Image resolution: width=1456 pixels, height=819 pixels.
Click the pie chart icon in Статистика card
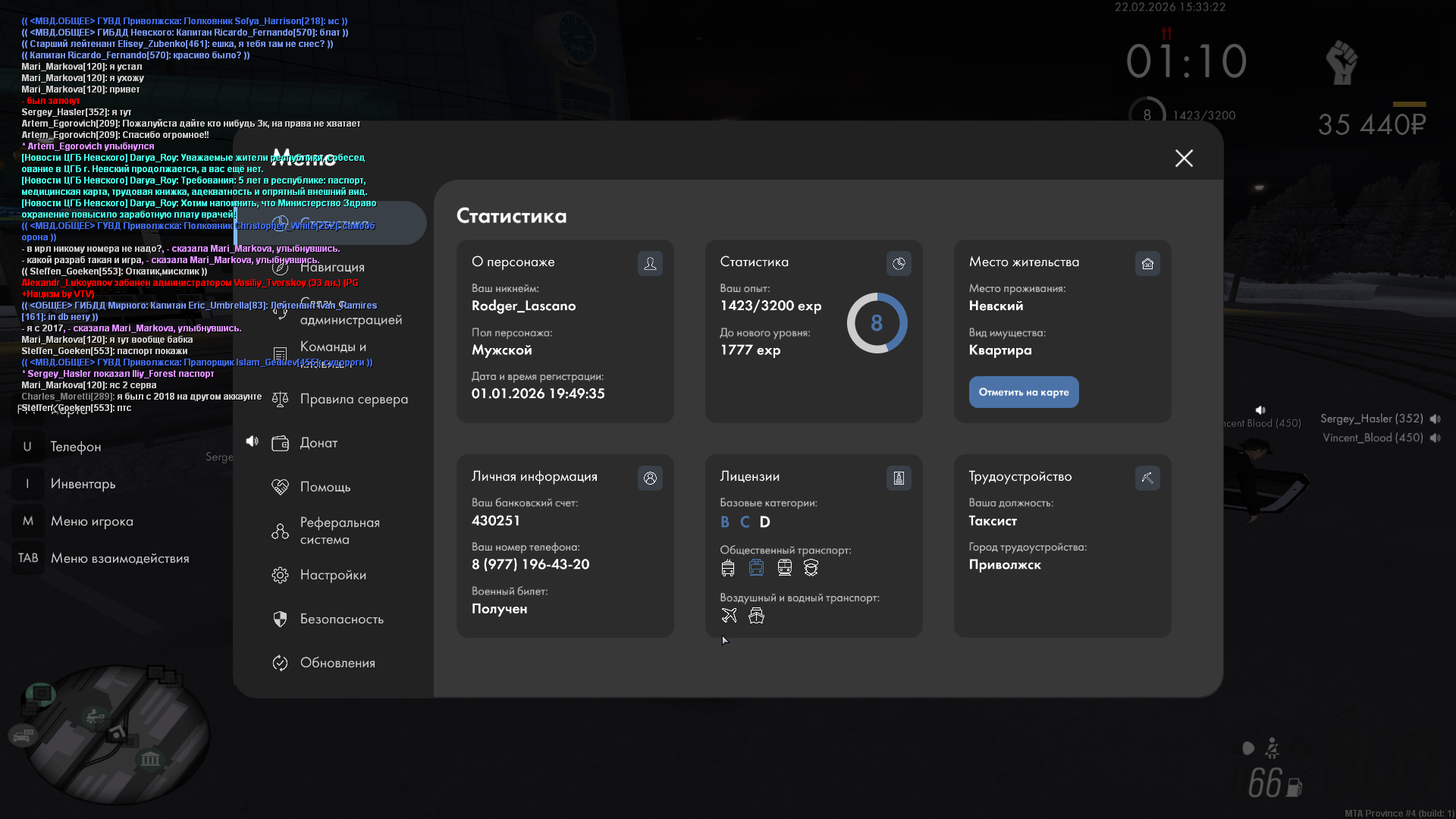click(899, 263)
